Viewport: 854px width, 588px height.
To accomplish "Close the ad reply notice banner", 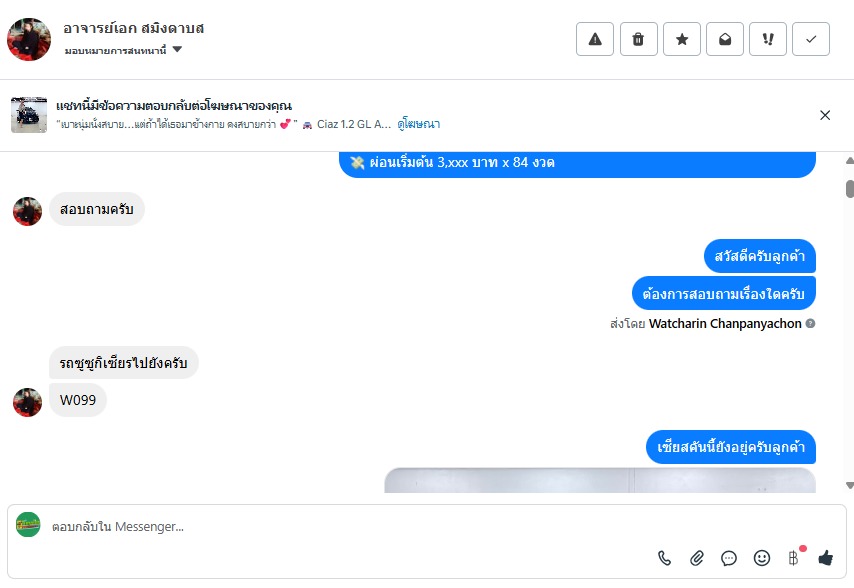I will pyautogui.click(x=825, y=115).
